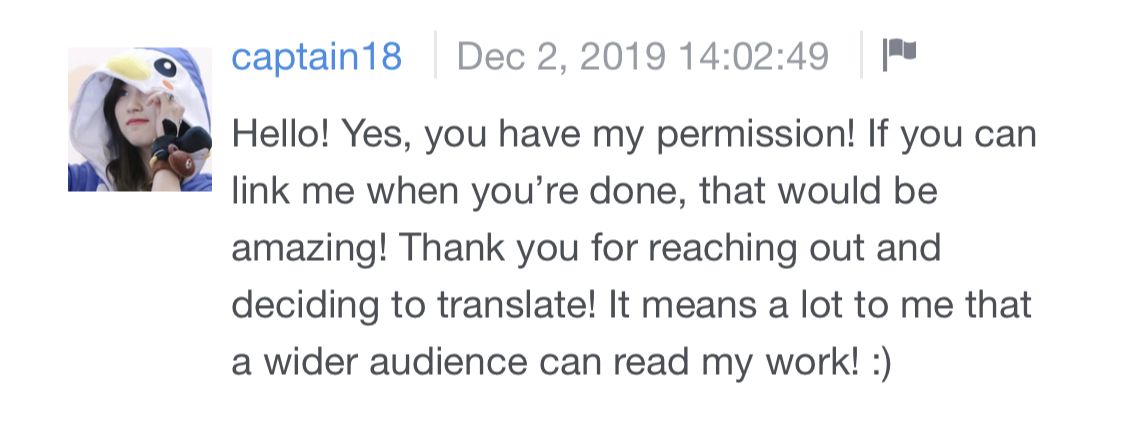Open captain18's profile via the username
Viewport: 1125px width, 423px height.
click(x=316, y=56)
